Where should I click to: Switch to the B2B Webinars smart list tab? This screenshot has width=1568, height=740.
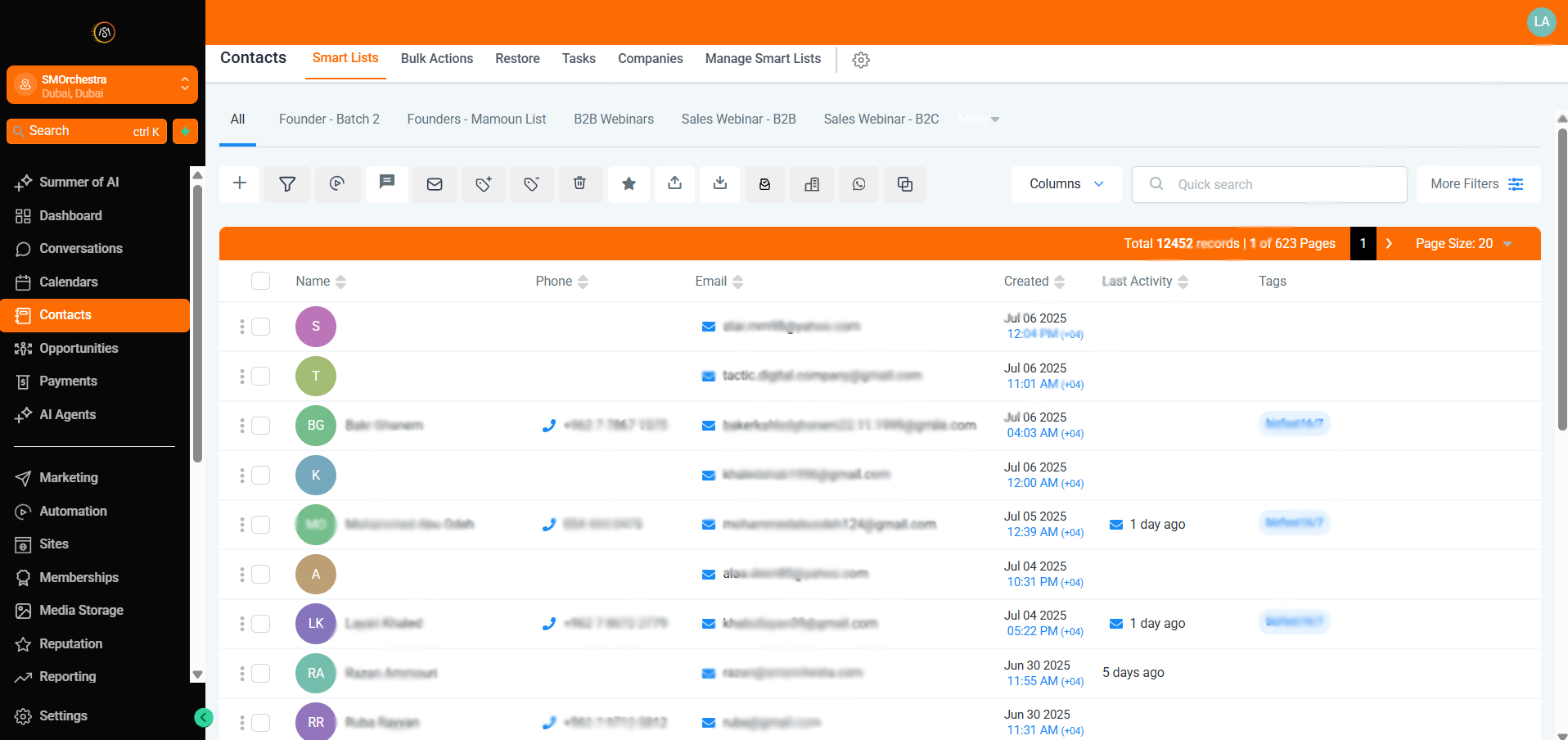pos(614,119)
